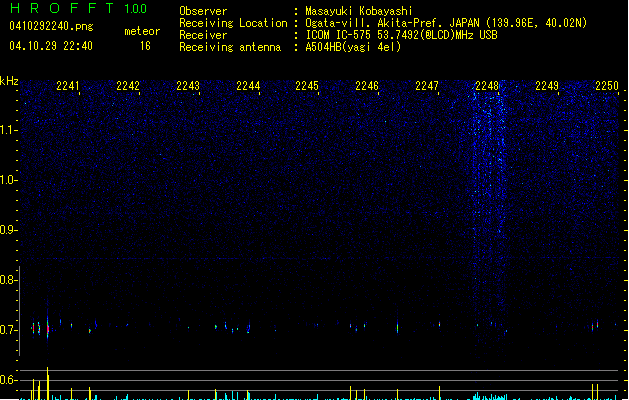Click the 'Receiving antenna' field label
The height and width of the screenshot is (400, 629).
(230, 47)
